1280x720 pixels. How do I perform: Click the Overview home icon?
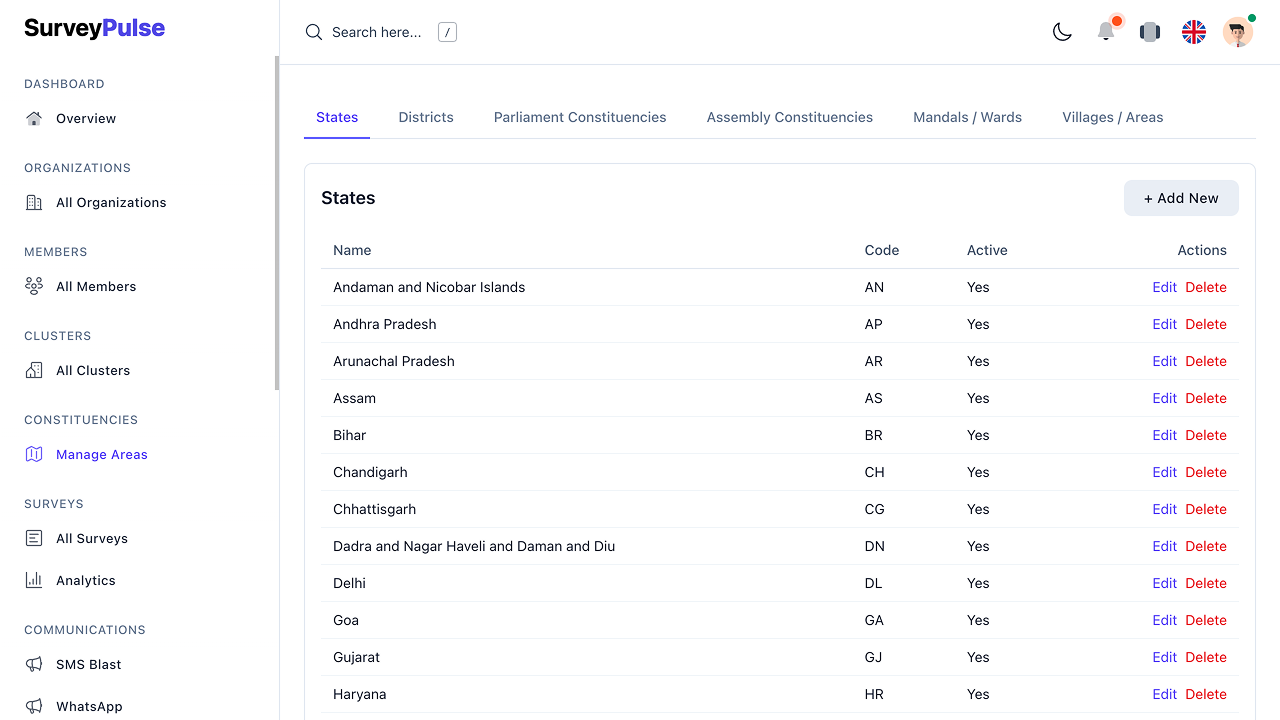[34, 118]
